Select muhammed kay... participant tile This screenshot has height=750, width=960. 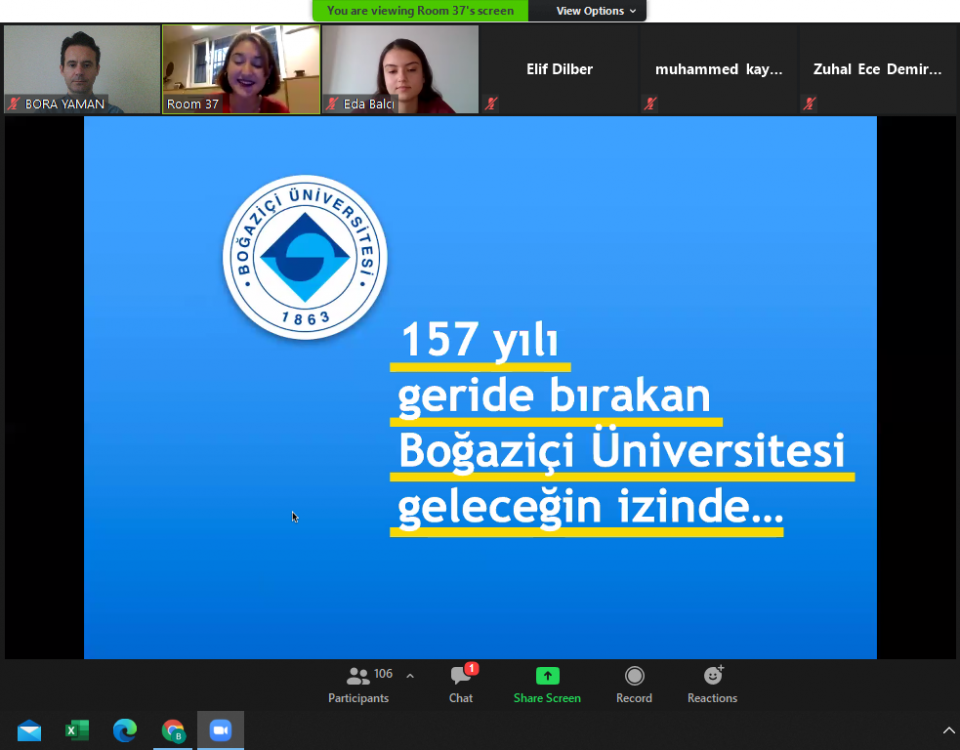tap(719, 69)
